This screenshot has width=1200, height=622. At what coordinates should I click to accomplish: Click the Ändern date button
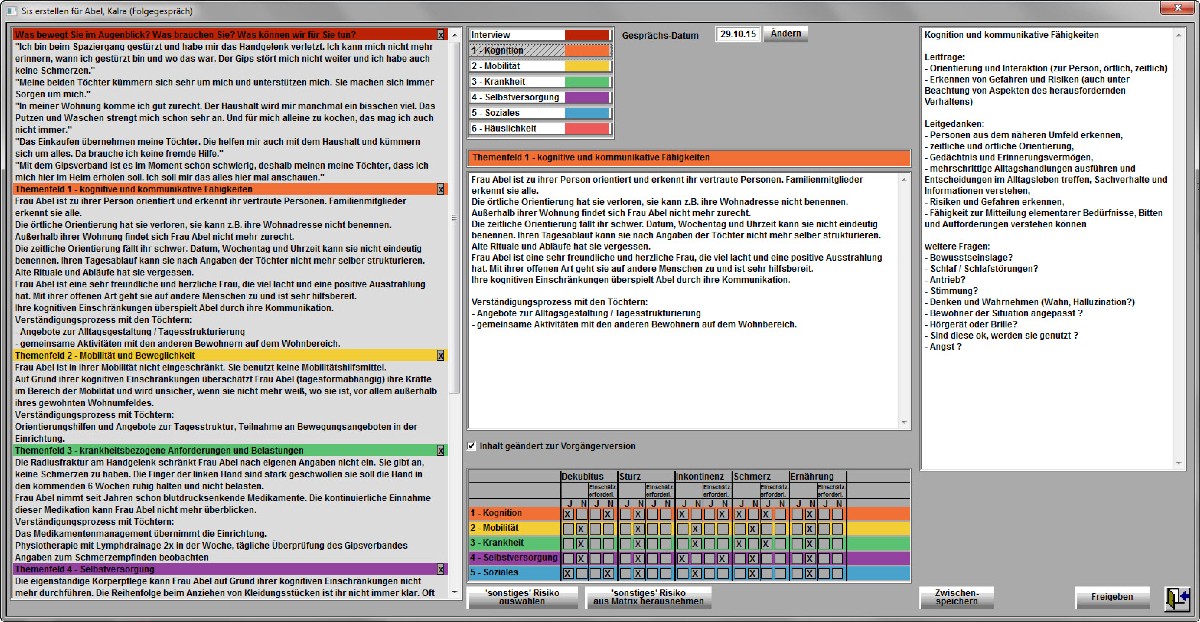coord(785,33)
